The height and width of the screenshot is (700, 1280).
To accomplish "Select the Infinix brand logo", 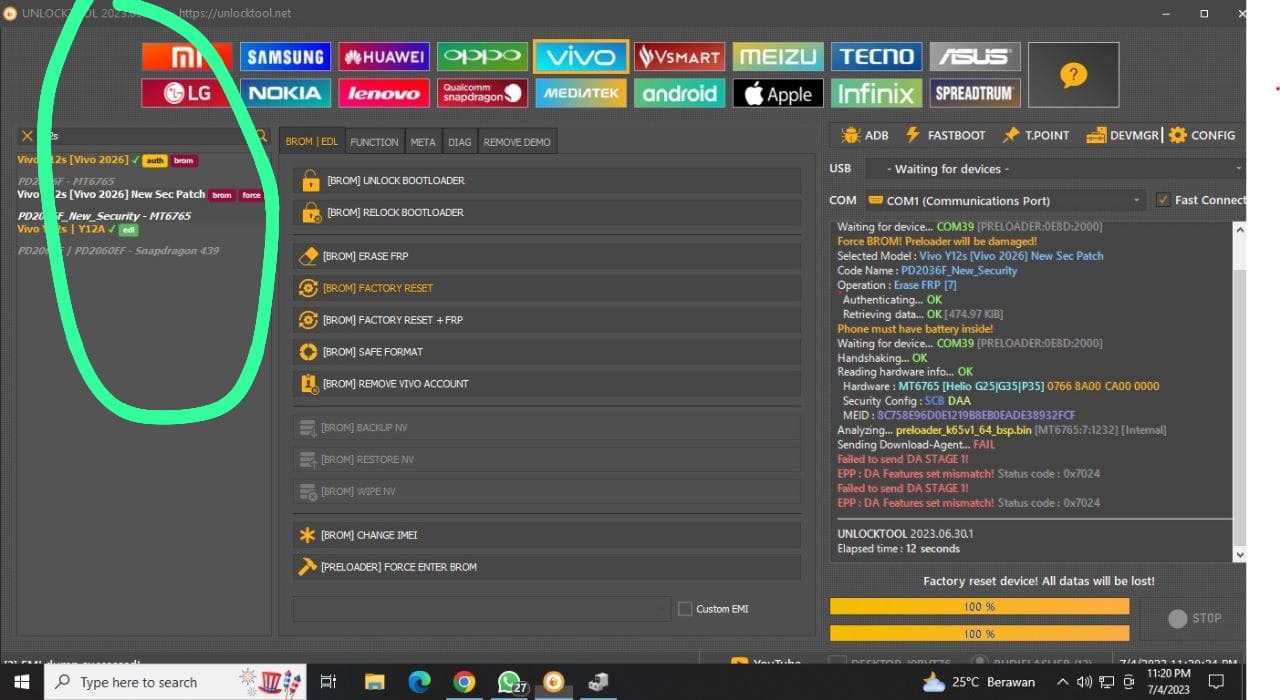I will [877, 93].
